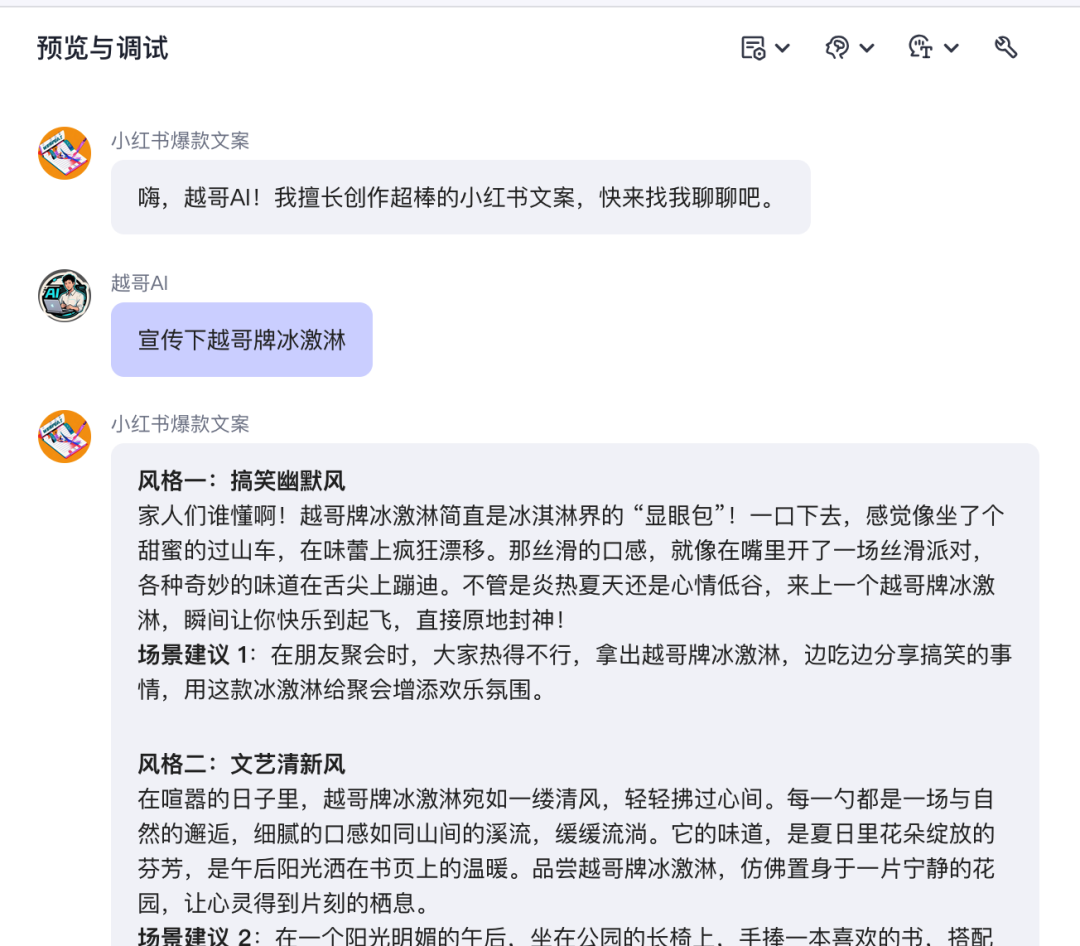Click the 场景建议 2 label

(194, 936)
